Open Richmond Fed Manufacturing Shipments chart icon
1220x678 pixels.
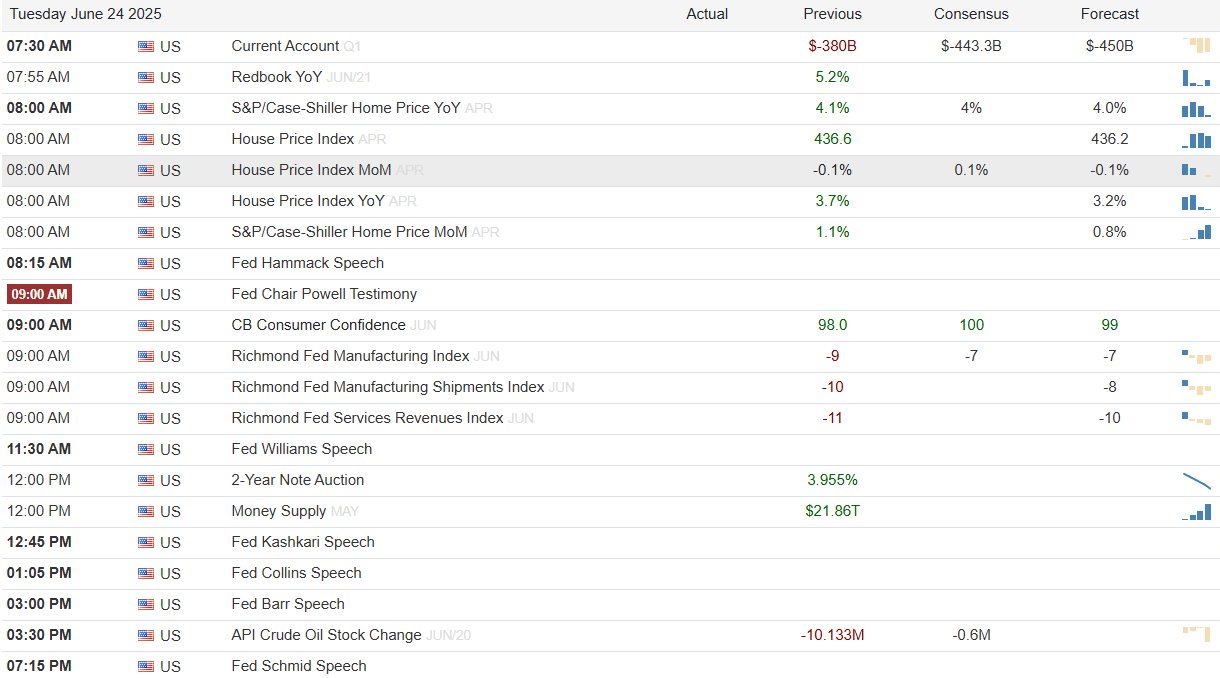[x=1197, y=387]
